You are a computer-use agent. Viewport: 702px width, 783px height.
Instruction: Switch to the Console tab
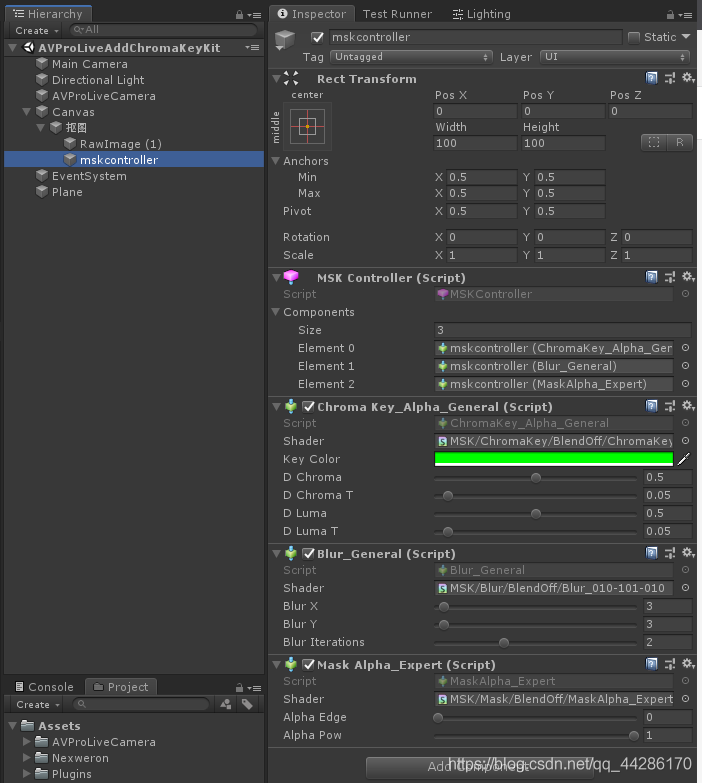pos(44,687)
